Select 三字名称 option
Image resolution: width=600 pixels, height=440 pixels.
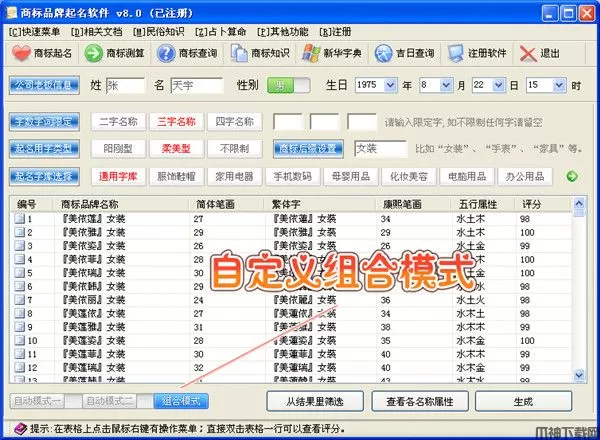(176, 122)
